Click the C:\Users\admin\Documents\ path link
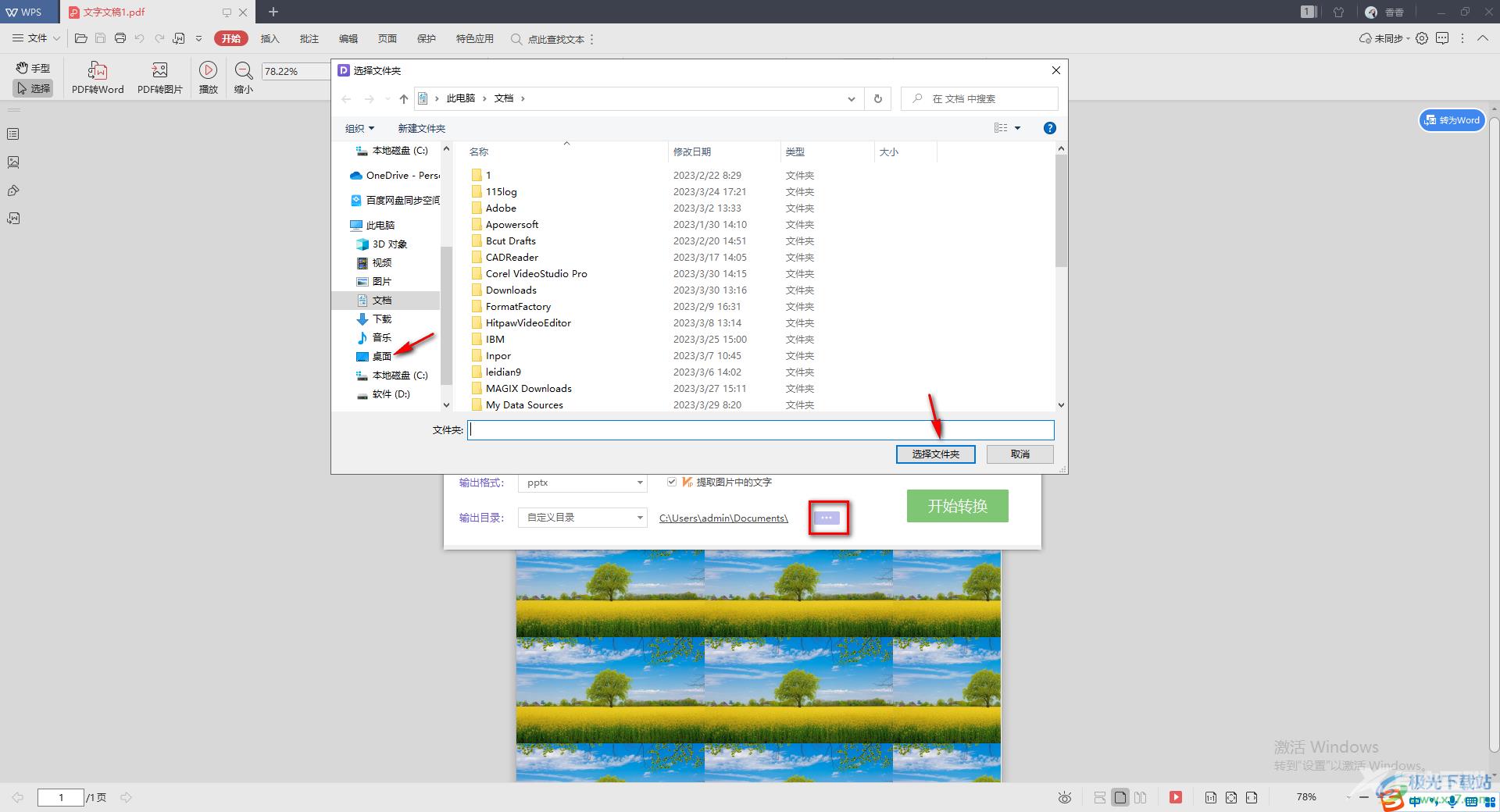Image resolution: width=1500 pixels, height=812 pixels. click(x=723, y=518)
